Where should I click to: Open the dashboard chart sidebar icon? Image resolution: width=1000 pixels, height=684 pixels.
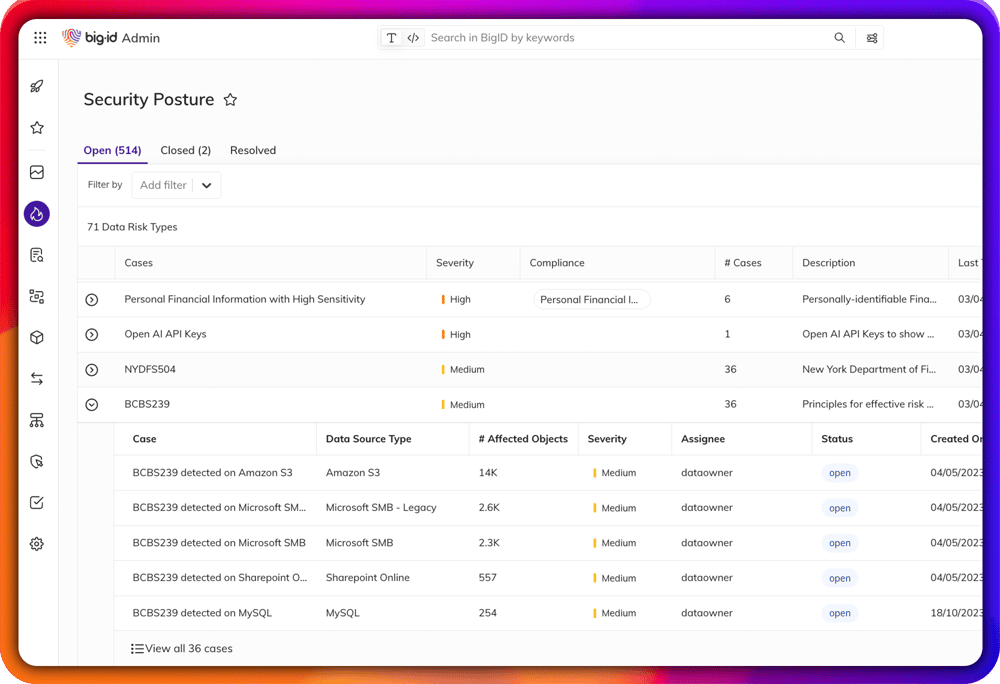[37, 172]
